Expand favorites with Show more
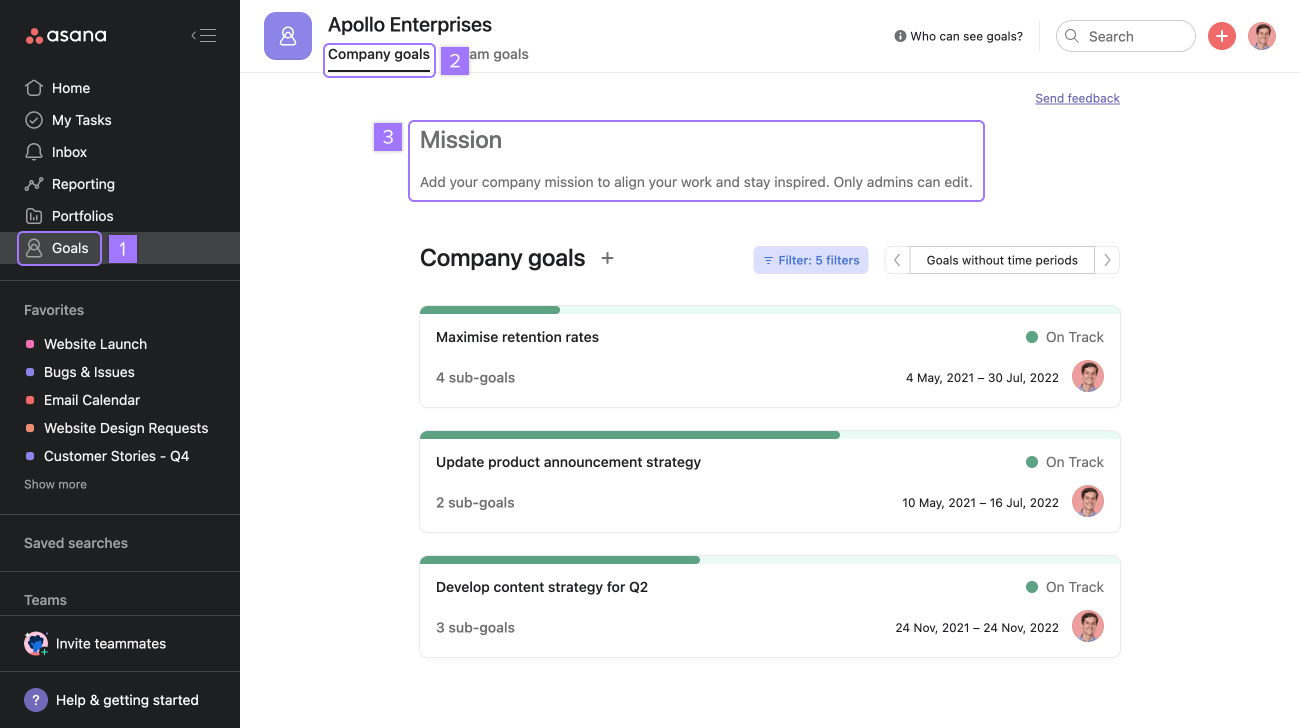 coord(55,484)
